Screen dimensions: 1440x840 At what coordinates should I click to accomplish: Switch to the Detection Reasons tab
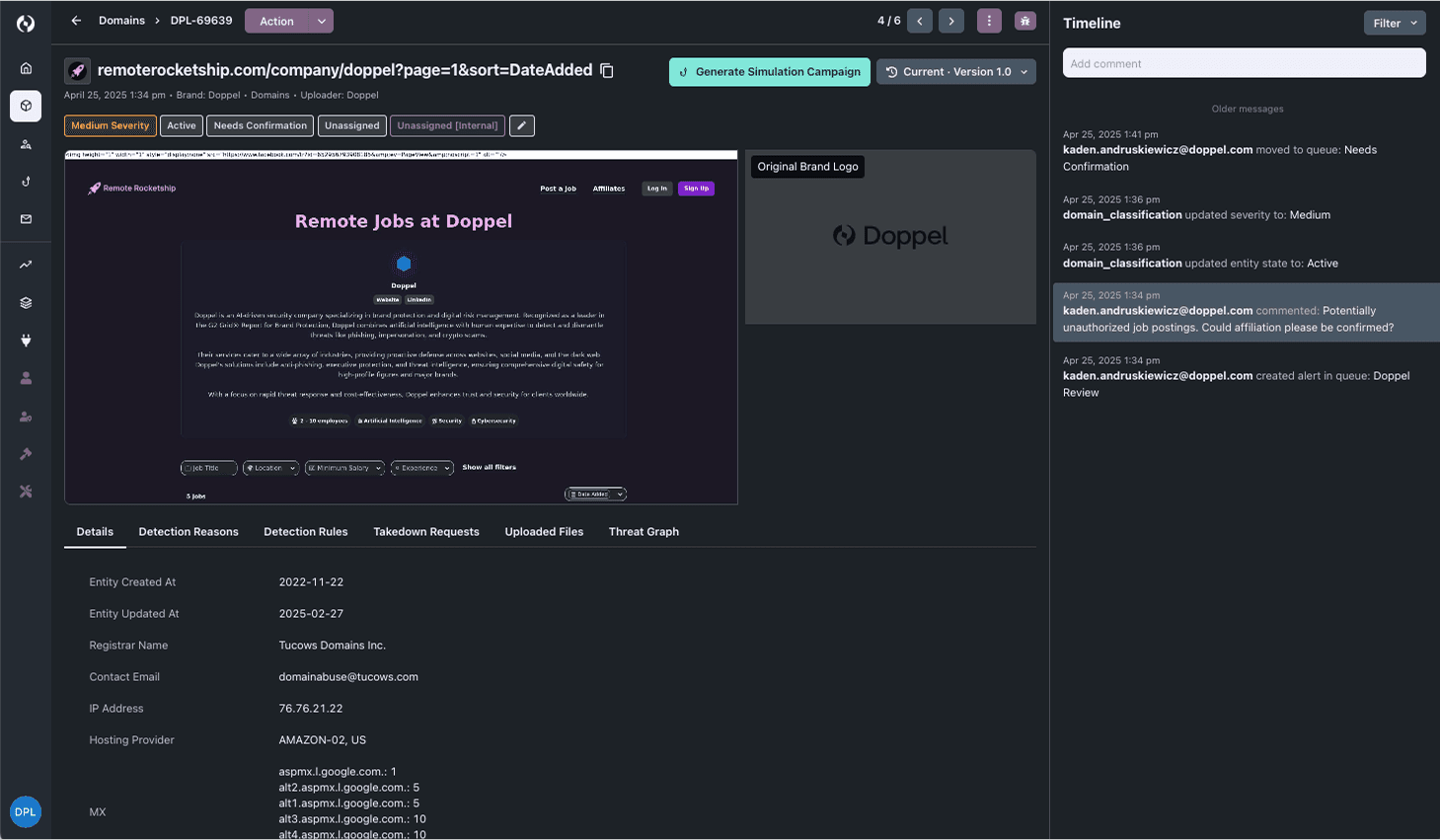189,532
